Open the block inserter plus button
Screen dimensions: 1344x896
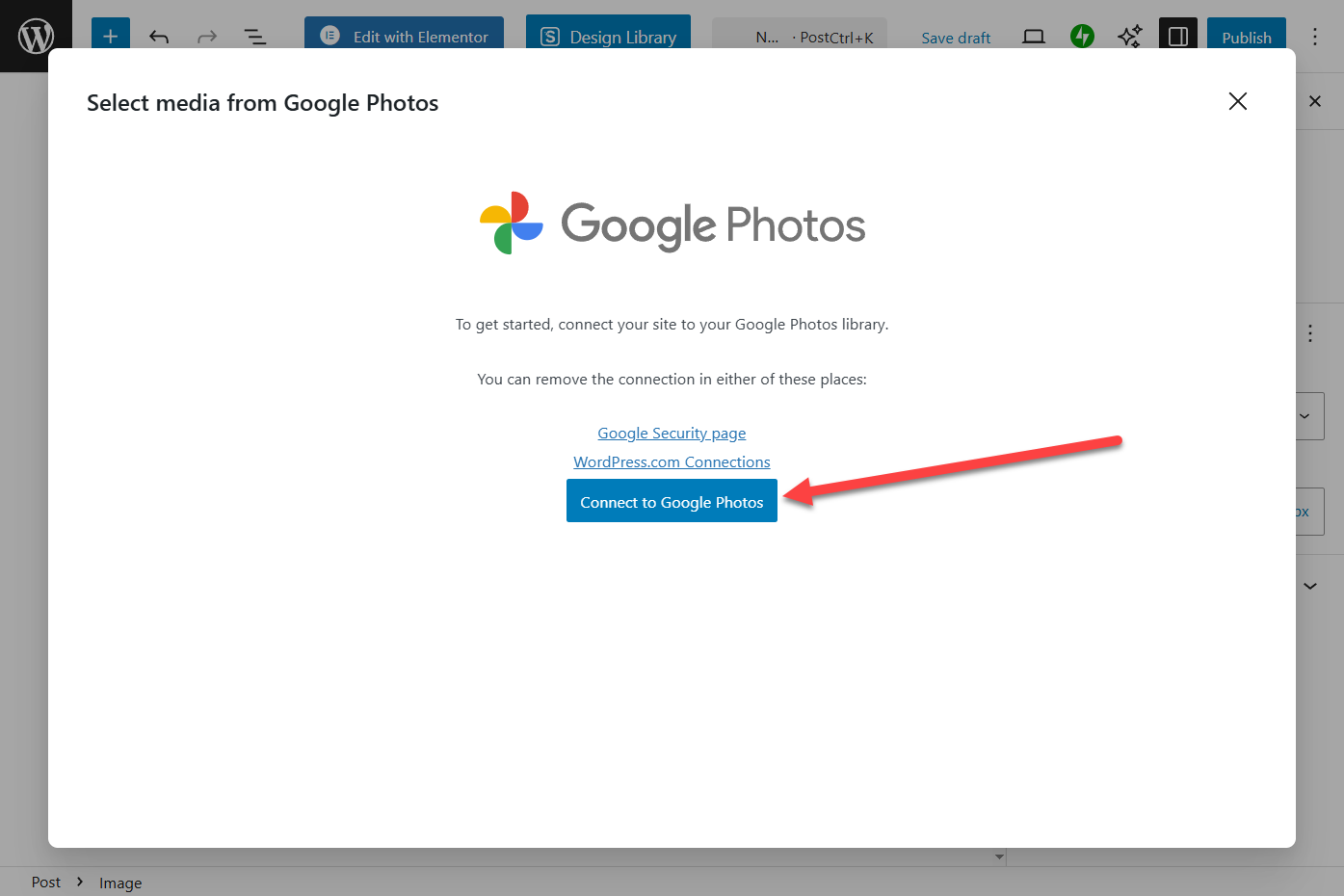click(111, 37)
